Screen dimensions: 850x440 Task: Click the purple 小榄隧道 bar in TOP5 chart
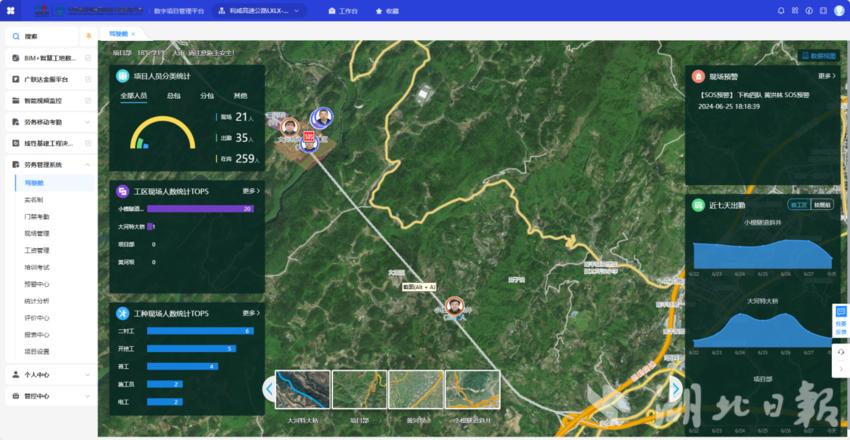point(199,209)
